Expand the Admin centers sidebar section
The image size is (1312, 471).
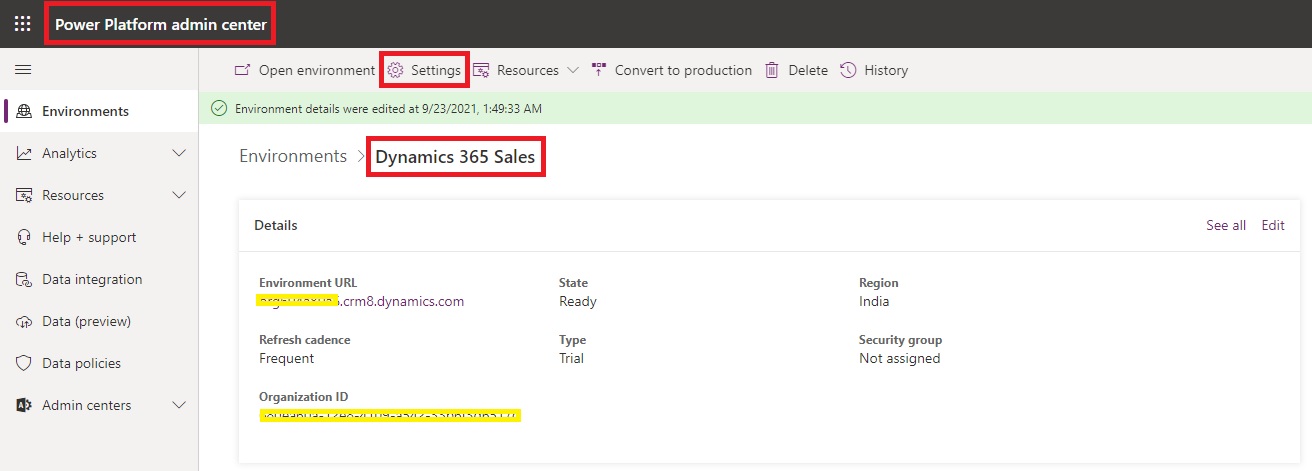(x=179, y=405)
